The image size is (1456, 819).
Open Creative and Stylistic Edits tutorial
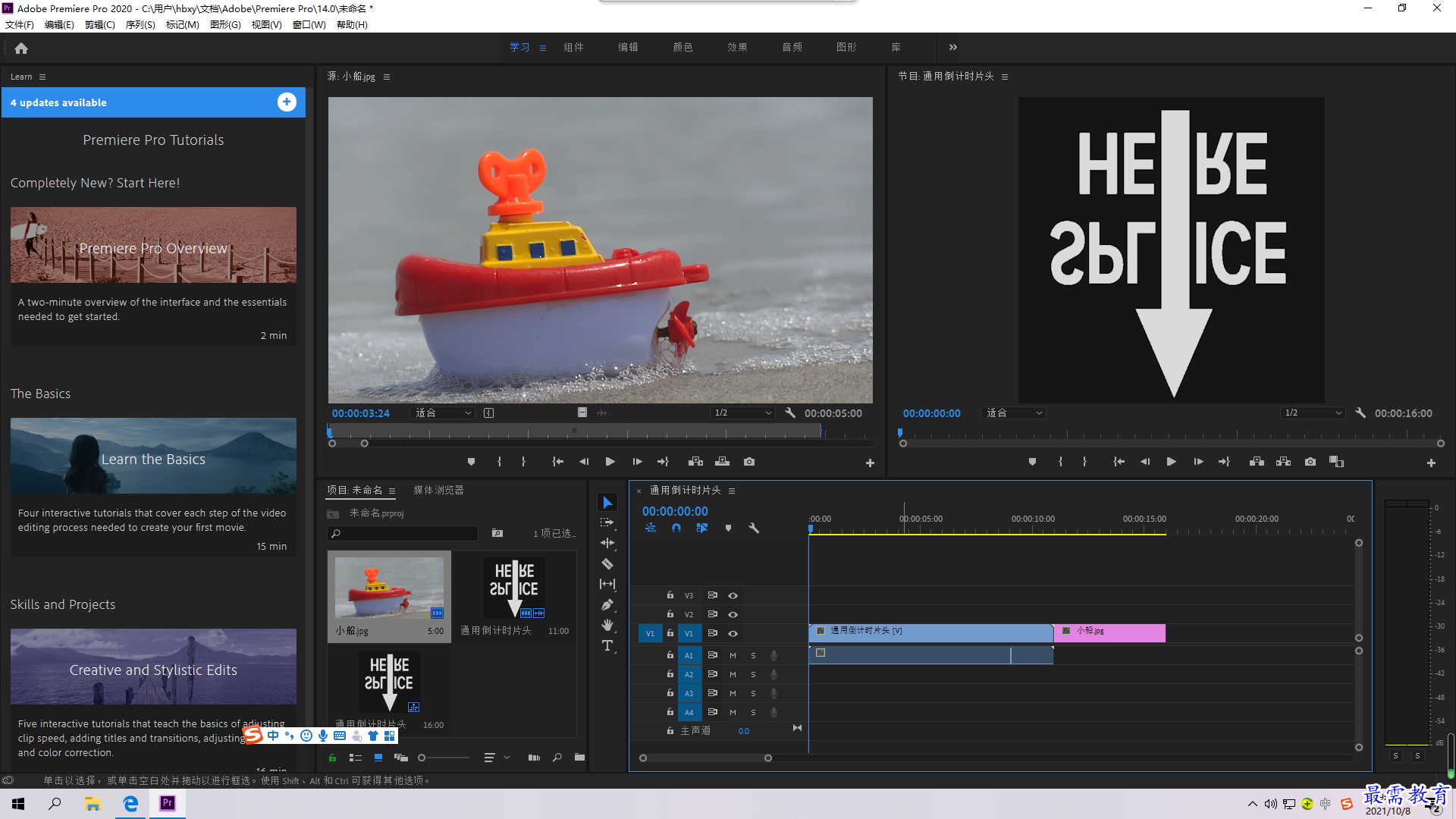point(153,667)
